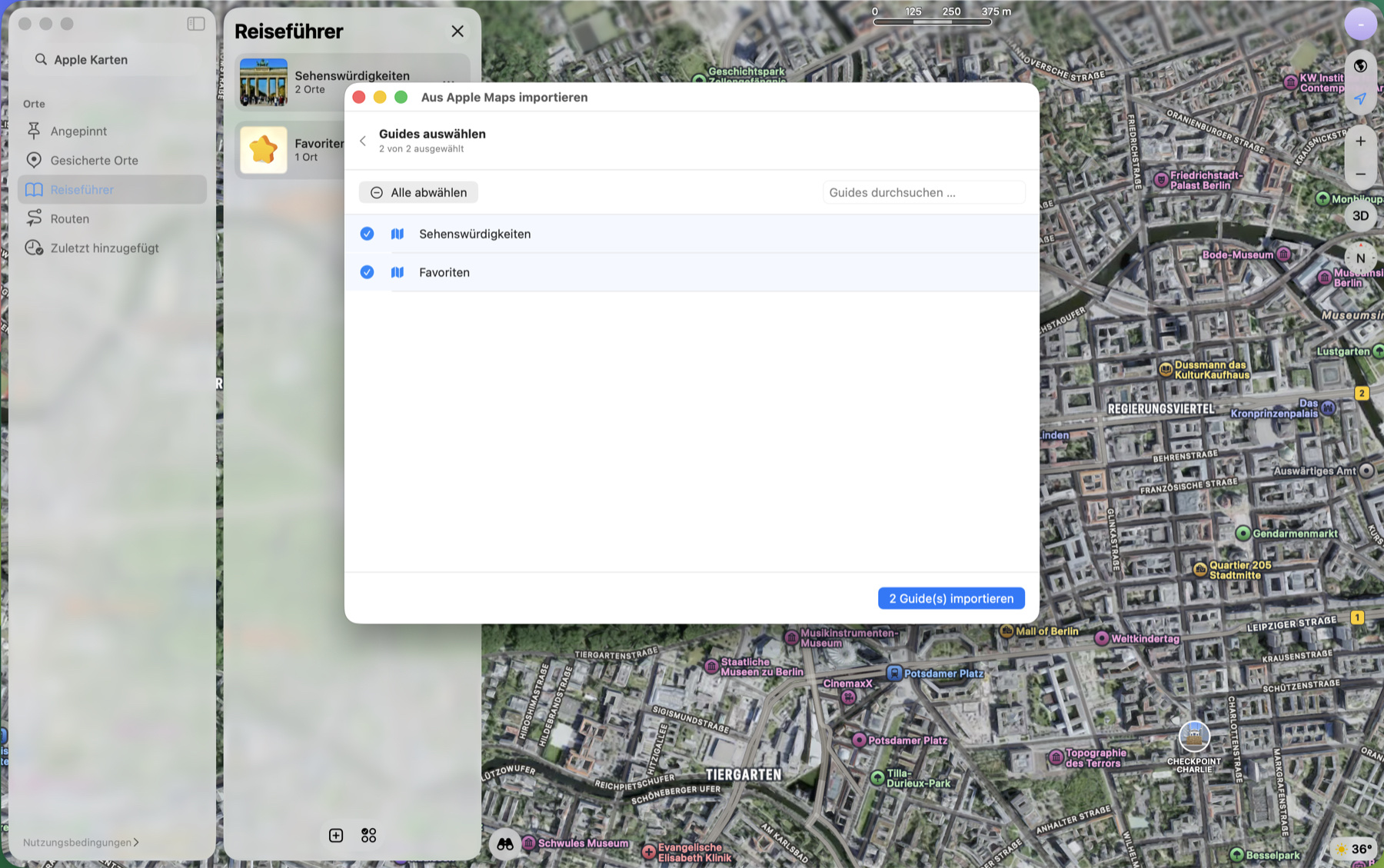Click the Sehenswürdigkeiten map icon

coord(398,234)
